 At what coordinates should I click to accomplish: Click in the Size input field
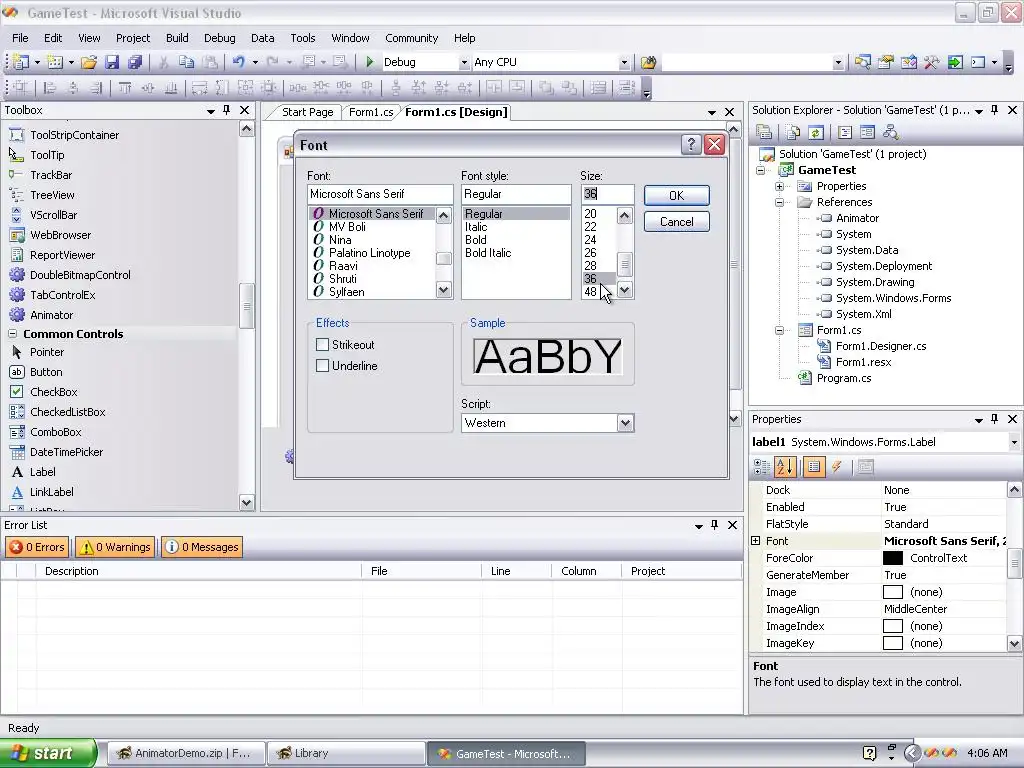coord(607,194)
